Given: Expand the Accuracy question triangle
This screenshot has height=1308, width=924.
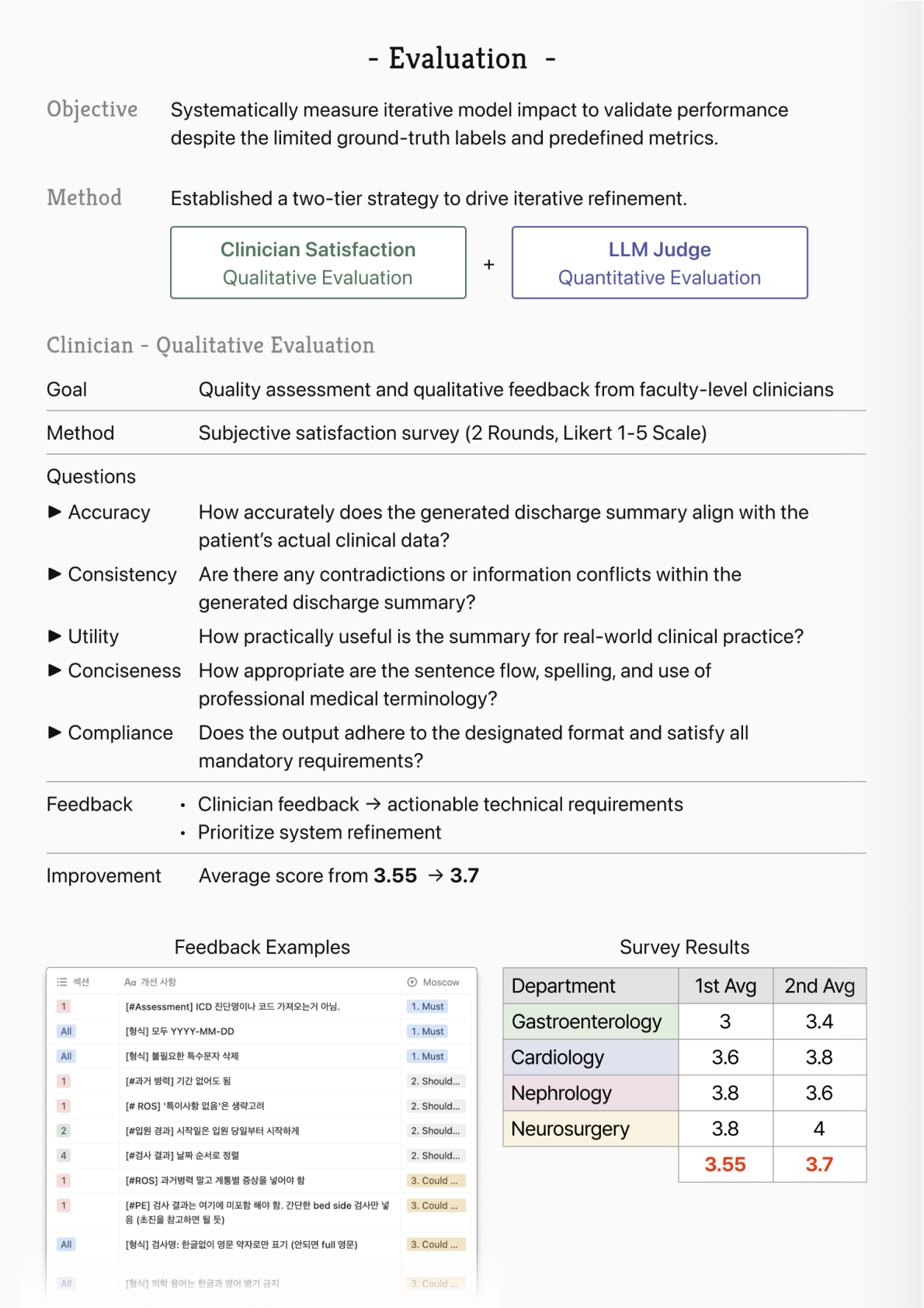Looking at the screenshot, I should tap(54, 512).
